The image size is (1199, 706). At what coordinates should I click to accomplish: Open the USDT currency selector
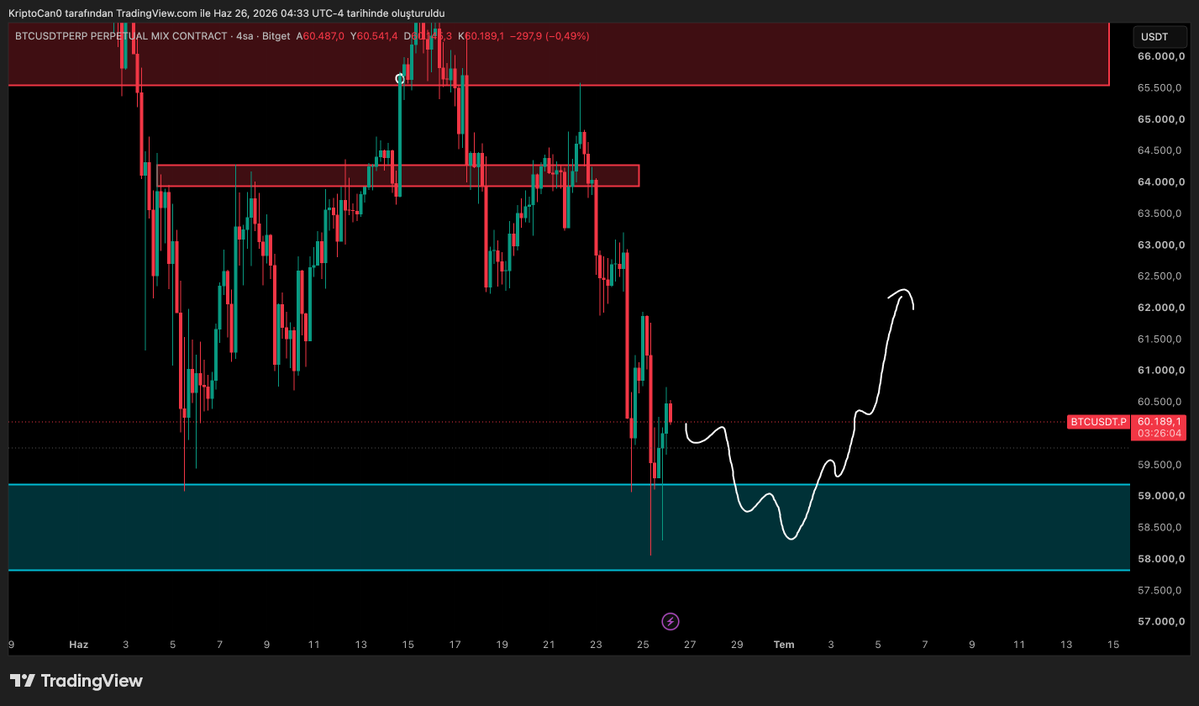tap(1159, 37)
